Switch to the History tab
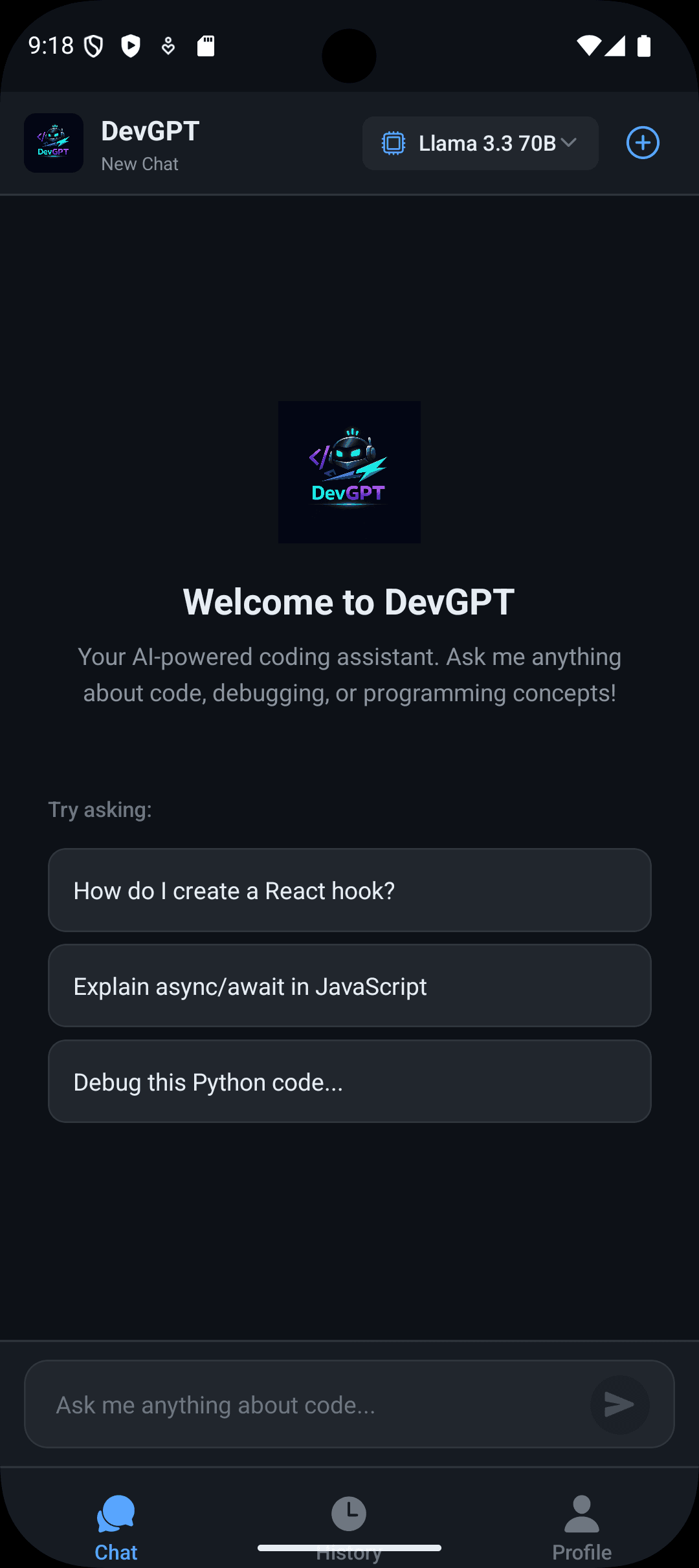This screenshot has height=1568, width=699. pos(349,1527)
